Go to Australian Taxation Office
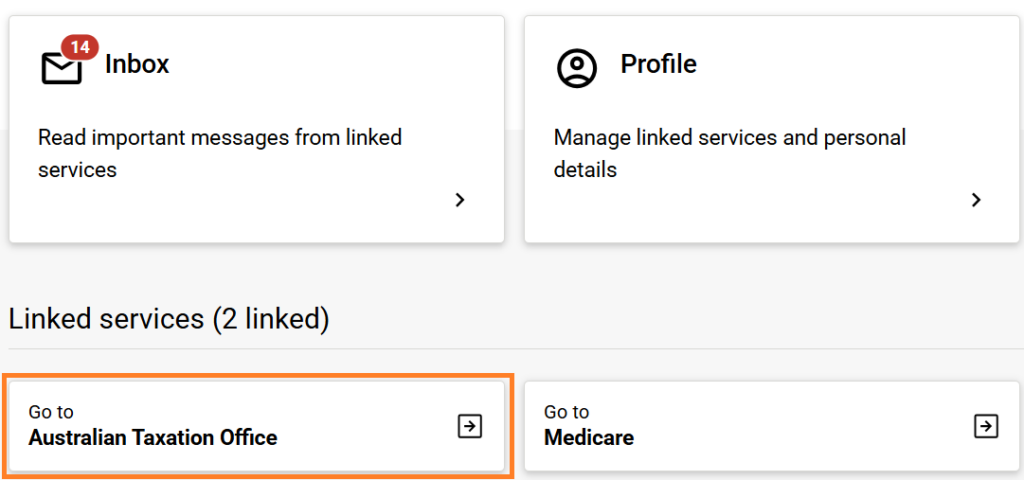 [x=256, y=426]
